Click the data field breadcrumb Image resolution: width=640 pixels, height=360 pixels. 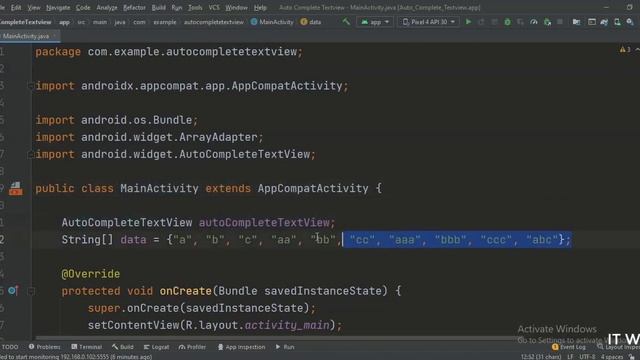pyautogui.click(x=311, y=22)
